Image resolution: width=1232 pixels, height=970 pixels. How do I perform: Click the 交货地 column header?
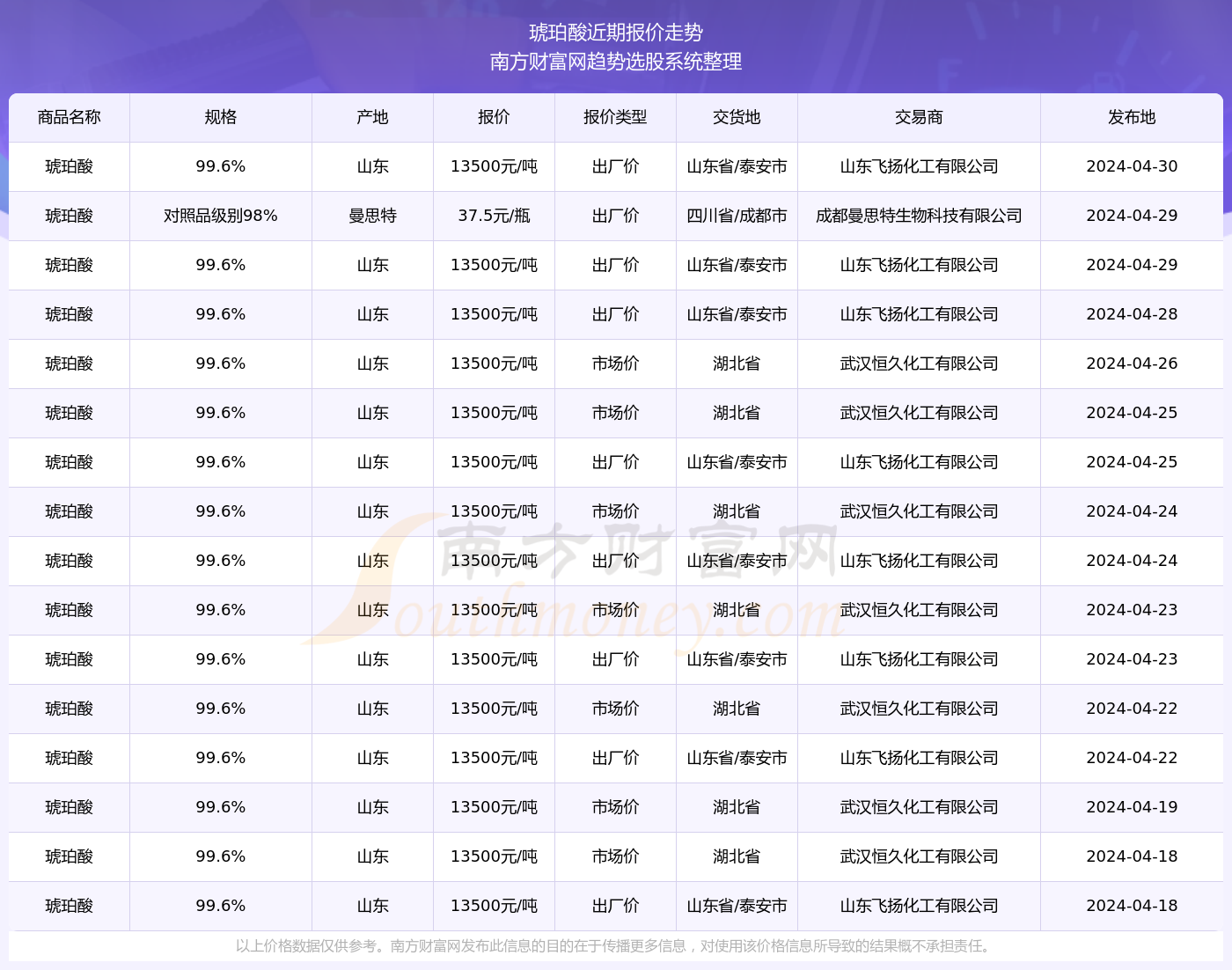coord(737,117)
